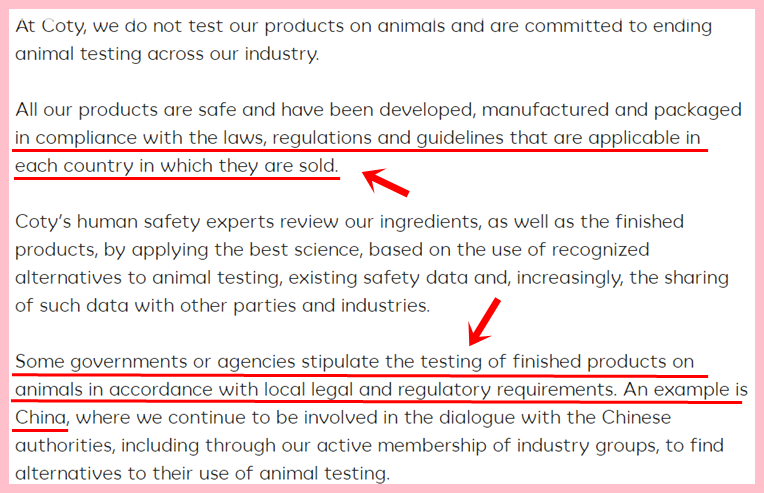764x493 pixels.
Task: Click the underlined phrase 'each country in which they are sold'
Action: click(x=176, y=165)
